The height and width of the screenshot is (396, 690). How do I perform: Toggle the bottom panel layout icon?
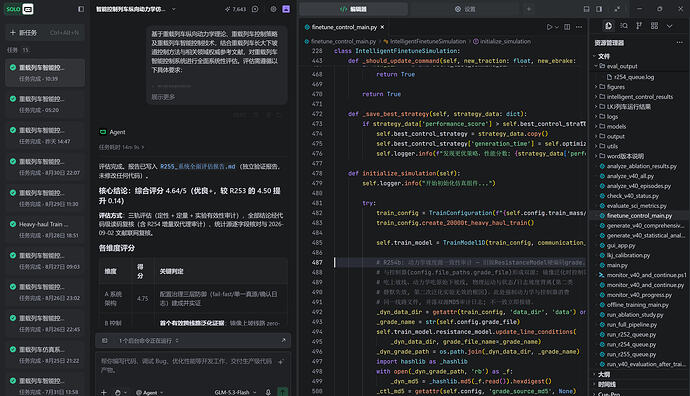click(586, 9)
